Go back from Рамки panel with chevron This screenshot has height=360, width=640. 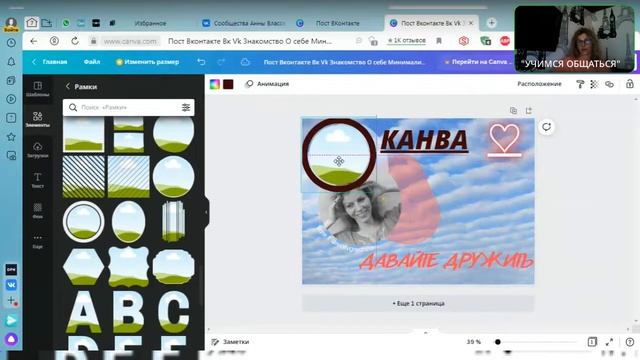point(68,87)
